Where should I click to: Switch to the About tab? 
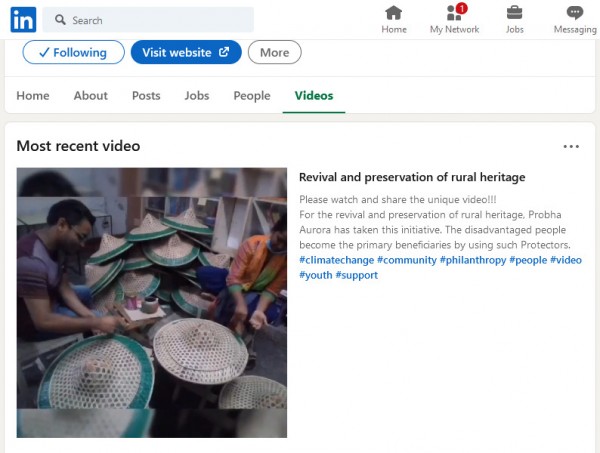point(91,96)
